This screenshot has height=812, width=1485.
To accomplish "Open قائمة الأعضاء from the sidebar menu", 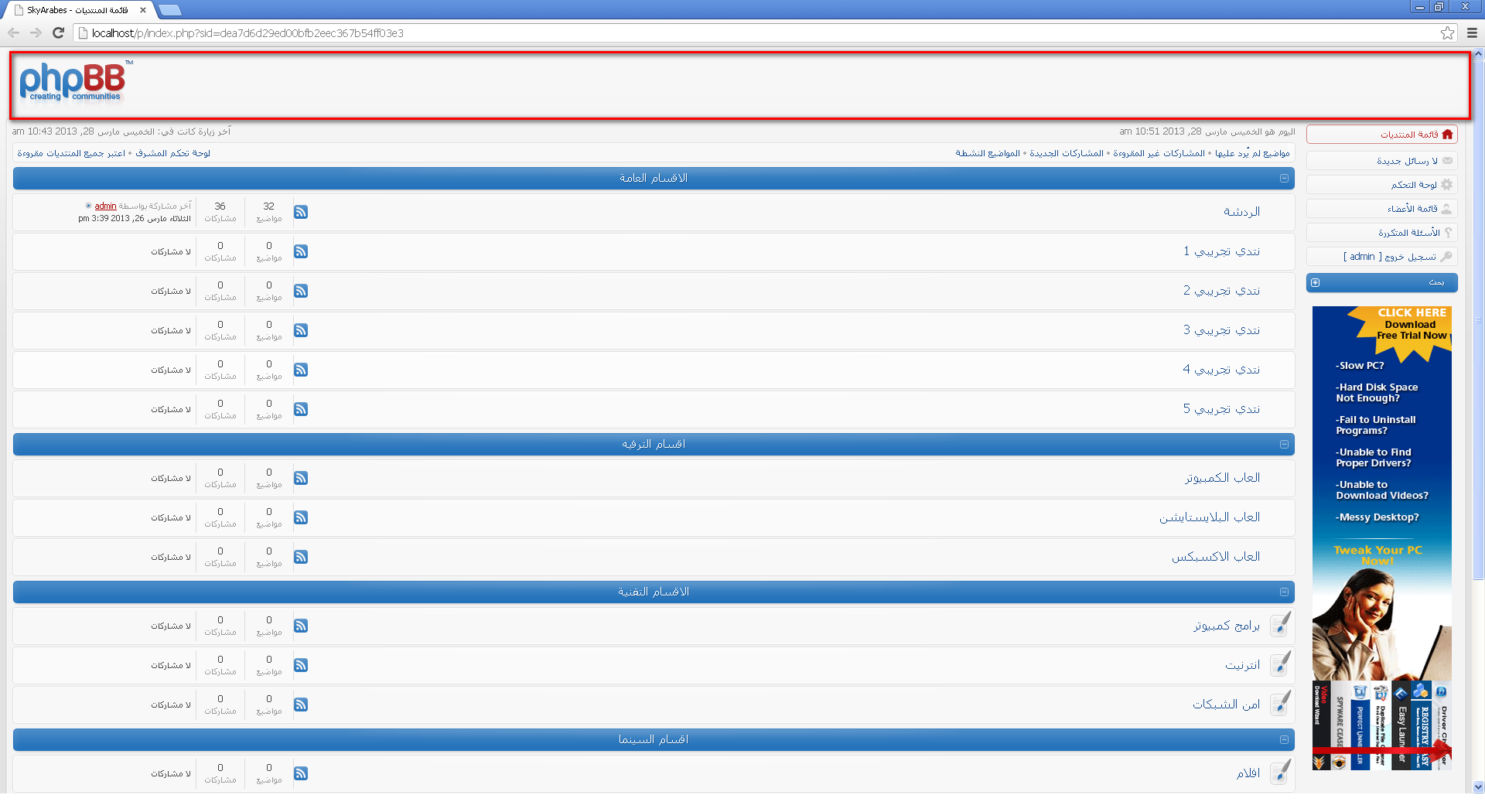I will [1412, 209].
